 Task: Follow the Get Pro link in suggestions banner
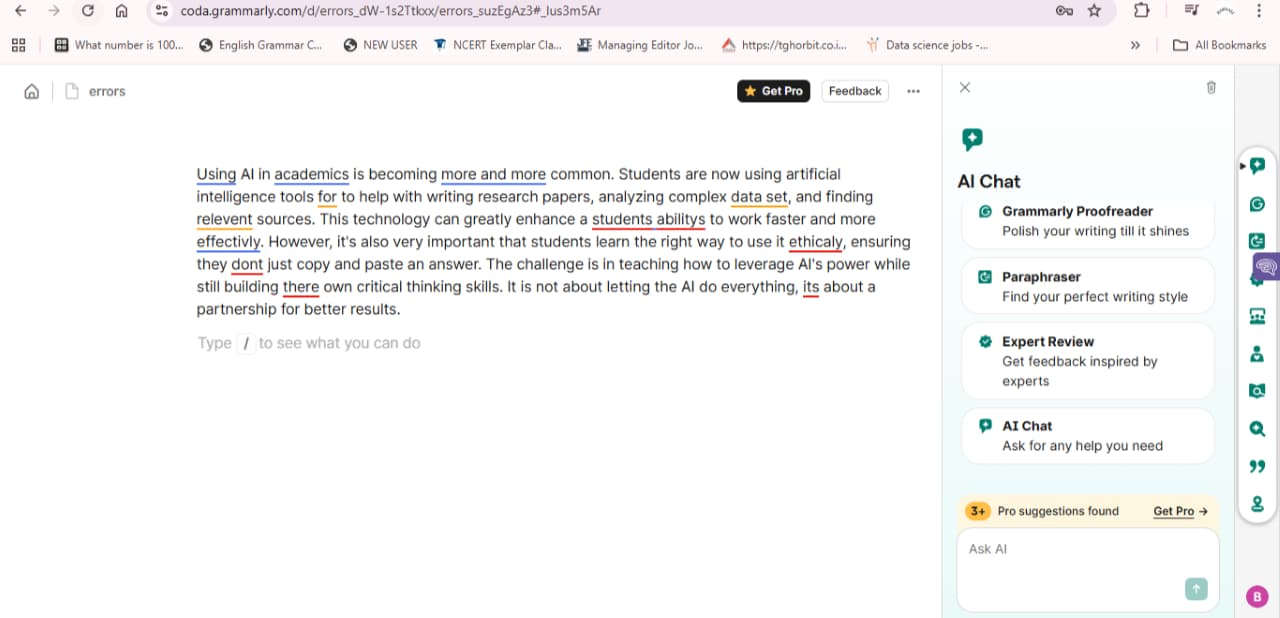point(1180,511)
